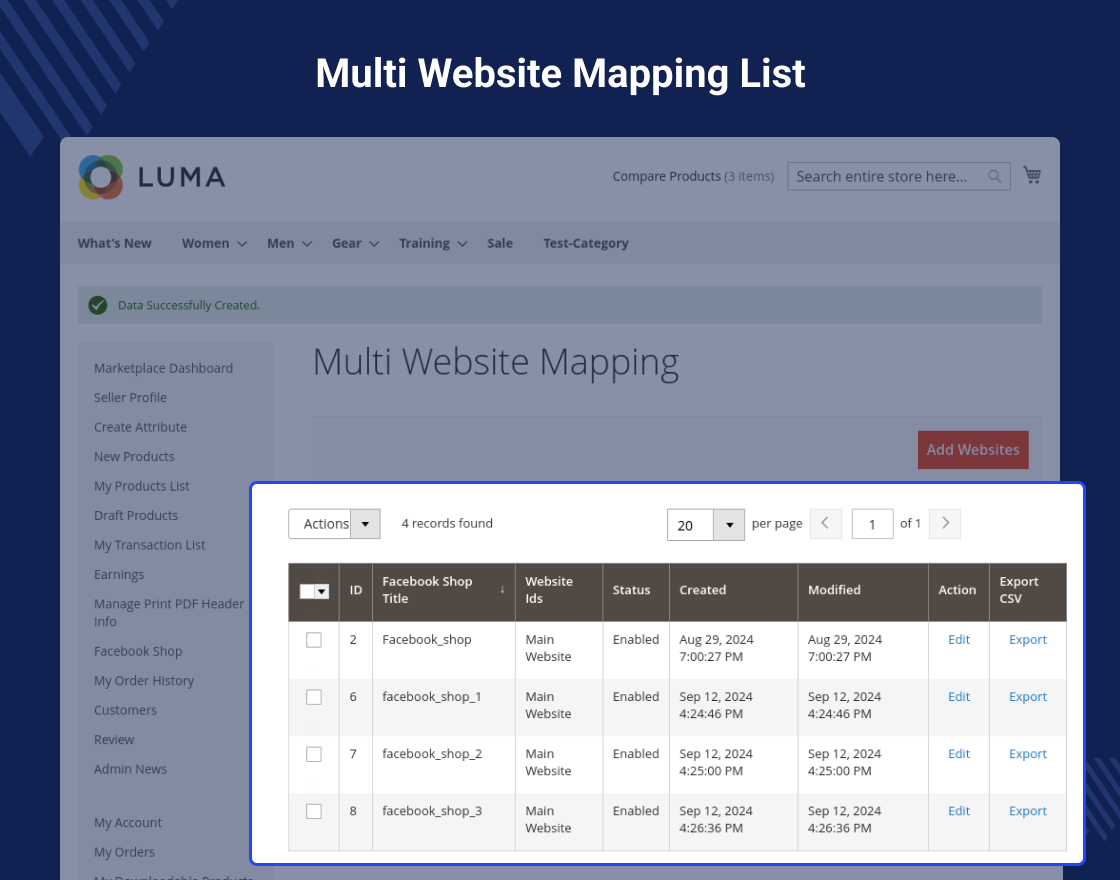Click the Facebook Shop Title sort arrow
Viewport: 1120px width, 880px height.
[x=502, y=589]
